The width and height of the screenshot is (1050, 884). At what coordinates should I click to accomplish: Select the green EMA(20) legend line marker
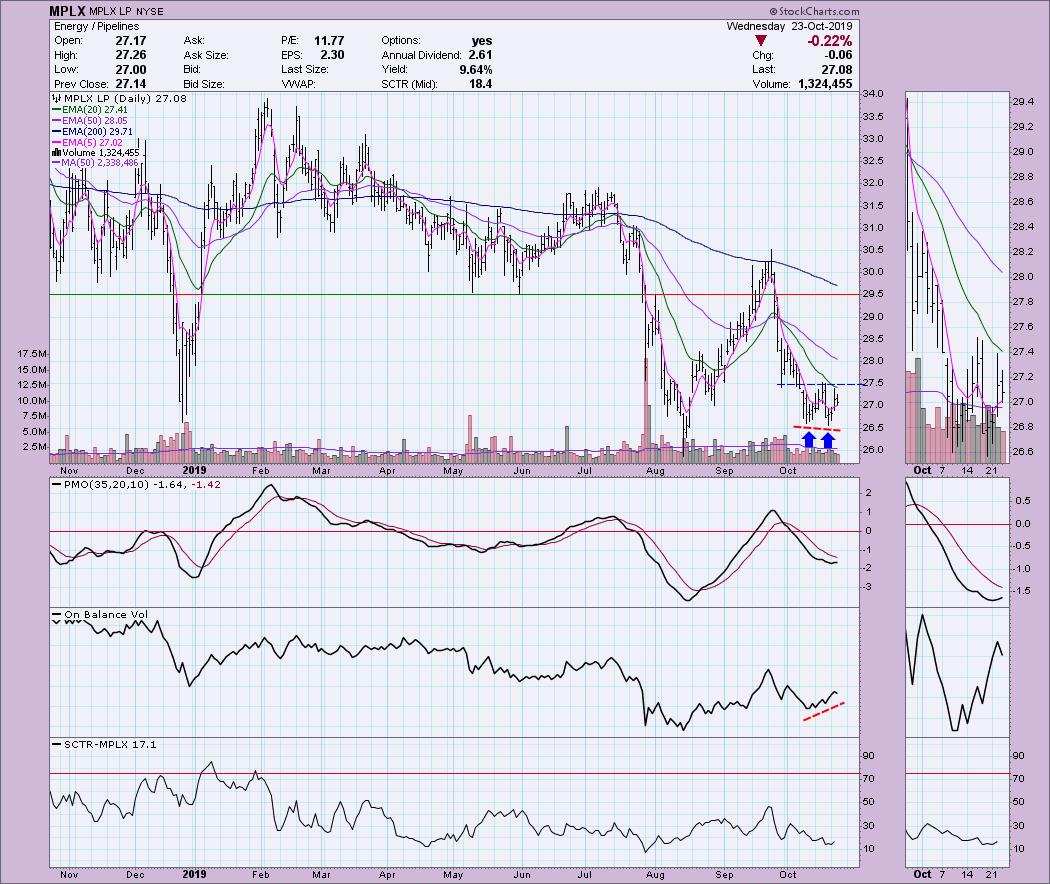pos(56,110)
